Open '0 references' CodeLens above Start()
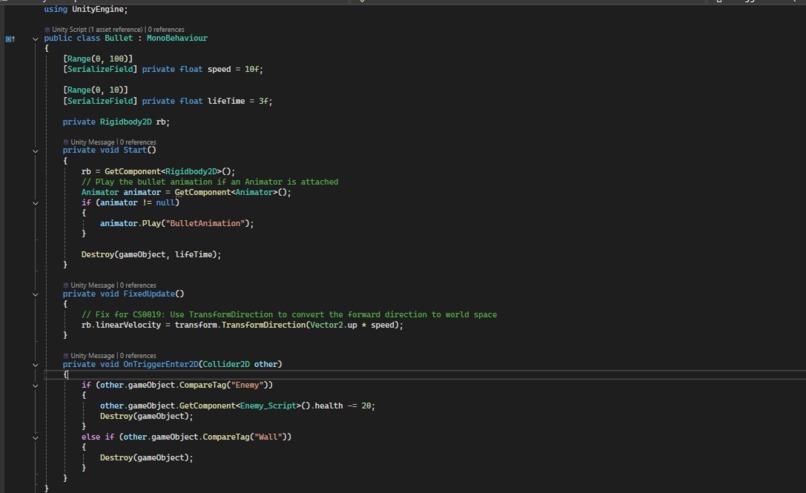The image size is (806, 493). pos(138,142)
